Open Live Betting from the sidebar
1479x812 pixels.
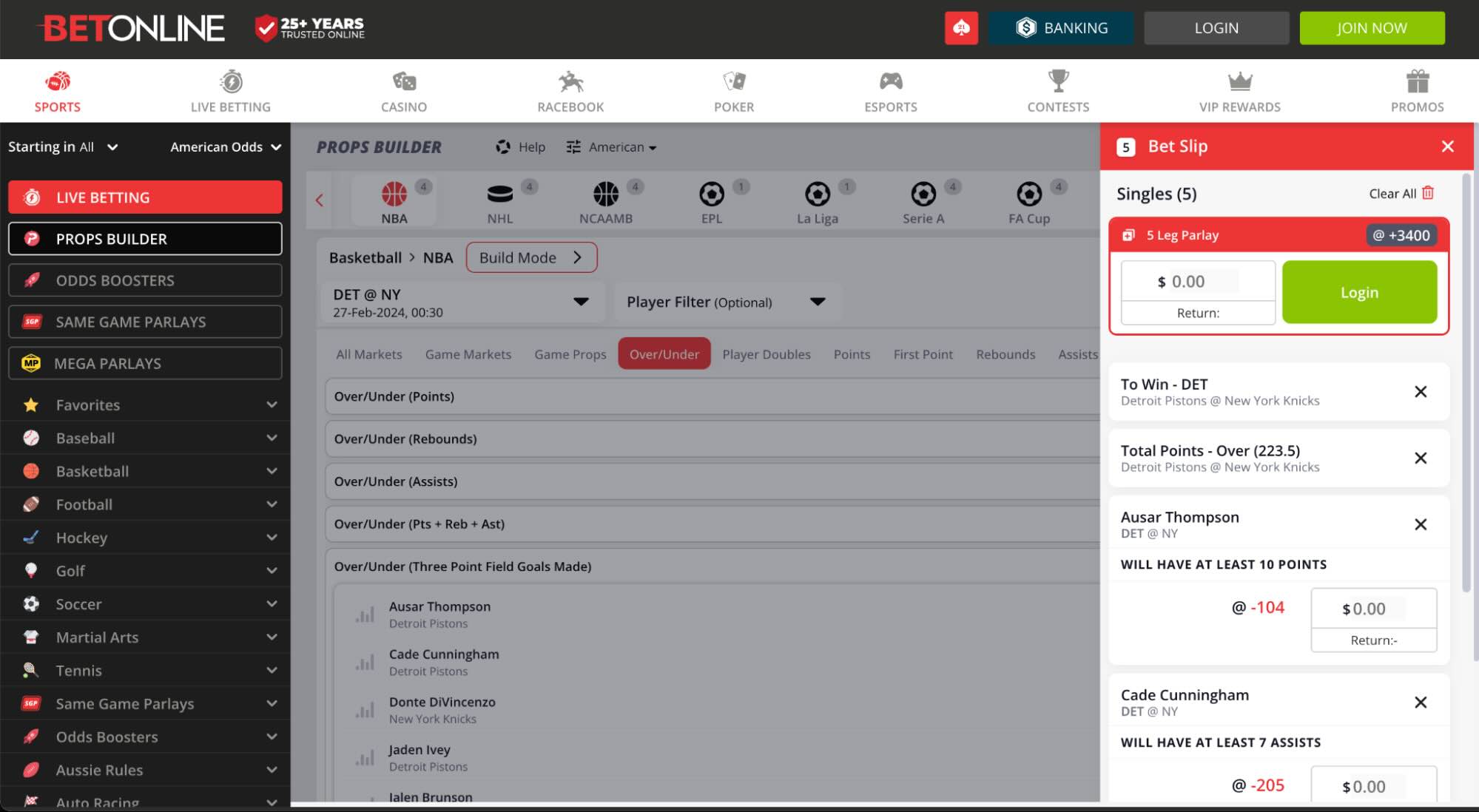coord(145,197)
